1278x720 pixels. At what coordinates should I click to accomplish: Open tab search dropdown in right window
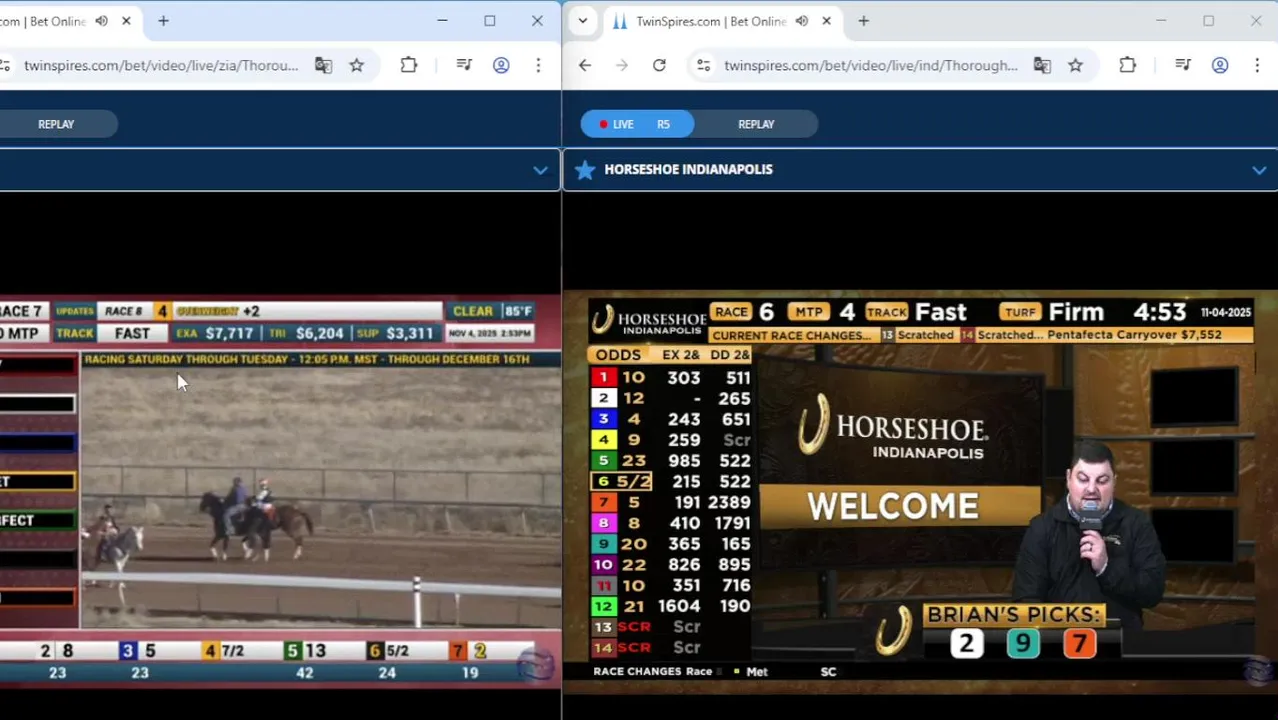click(583, 21)
